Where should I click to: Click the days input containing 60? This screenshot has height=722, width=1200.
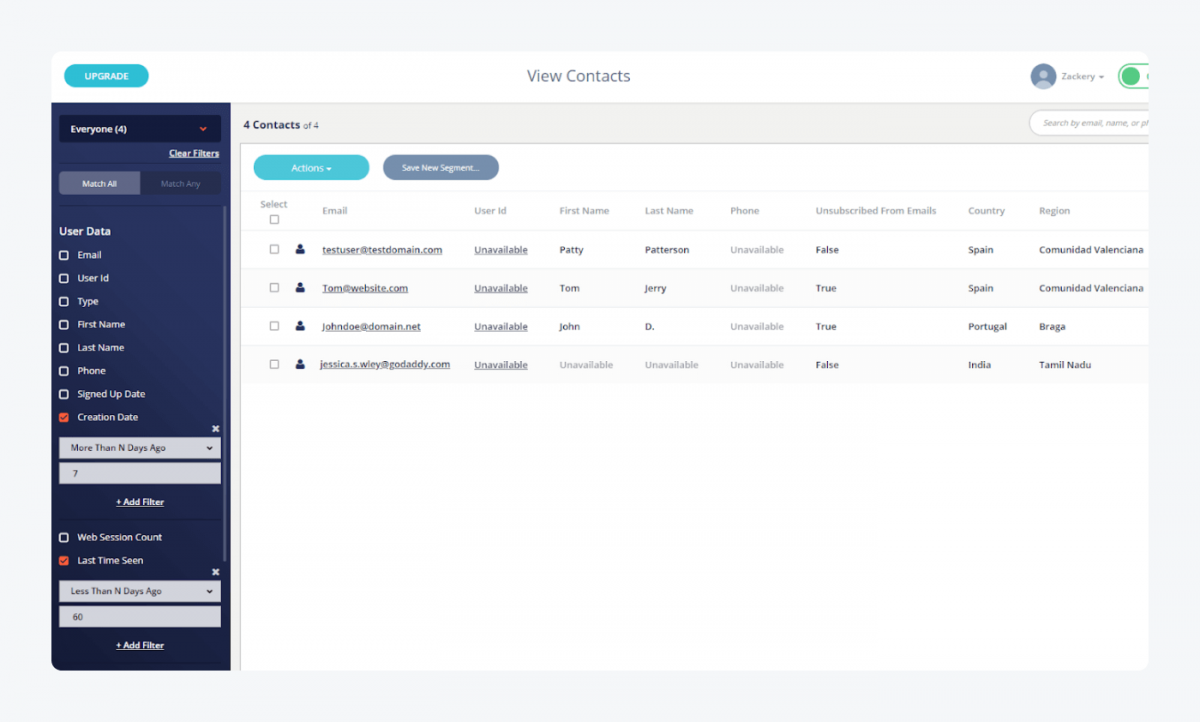tap(140, 617)
